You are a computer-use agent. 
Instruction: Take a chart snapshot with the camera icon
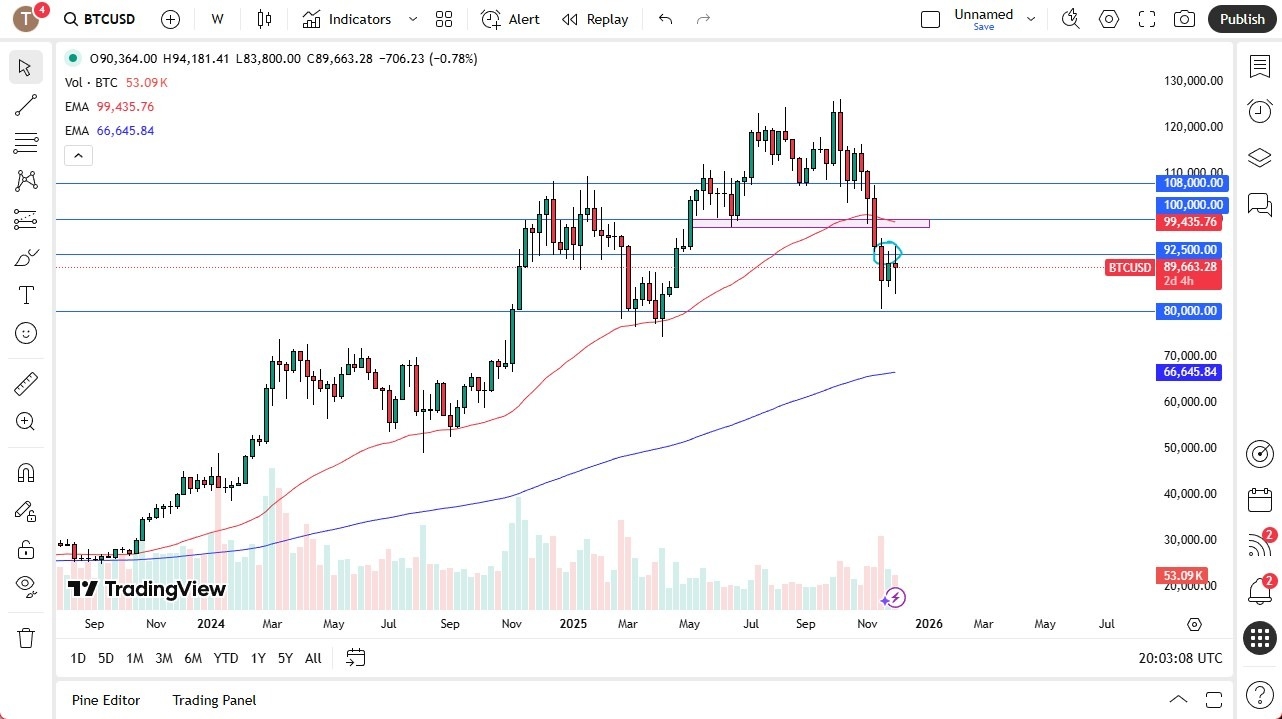[x=1184, y=18]
